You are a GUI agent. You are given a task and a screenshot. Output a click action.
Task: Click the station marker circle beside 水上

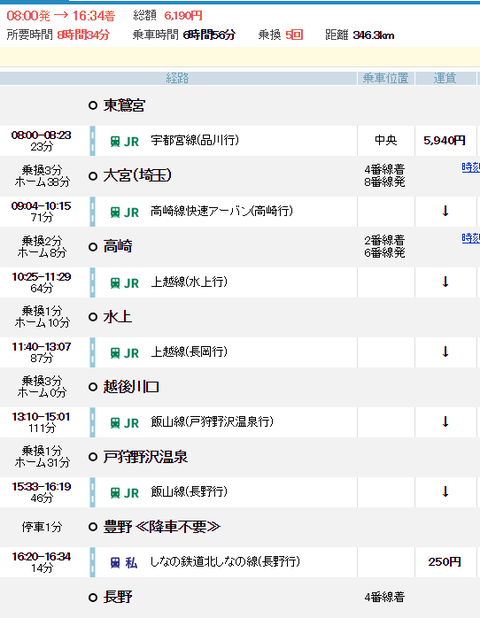coord(93,317)
